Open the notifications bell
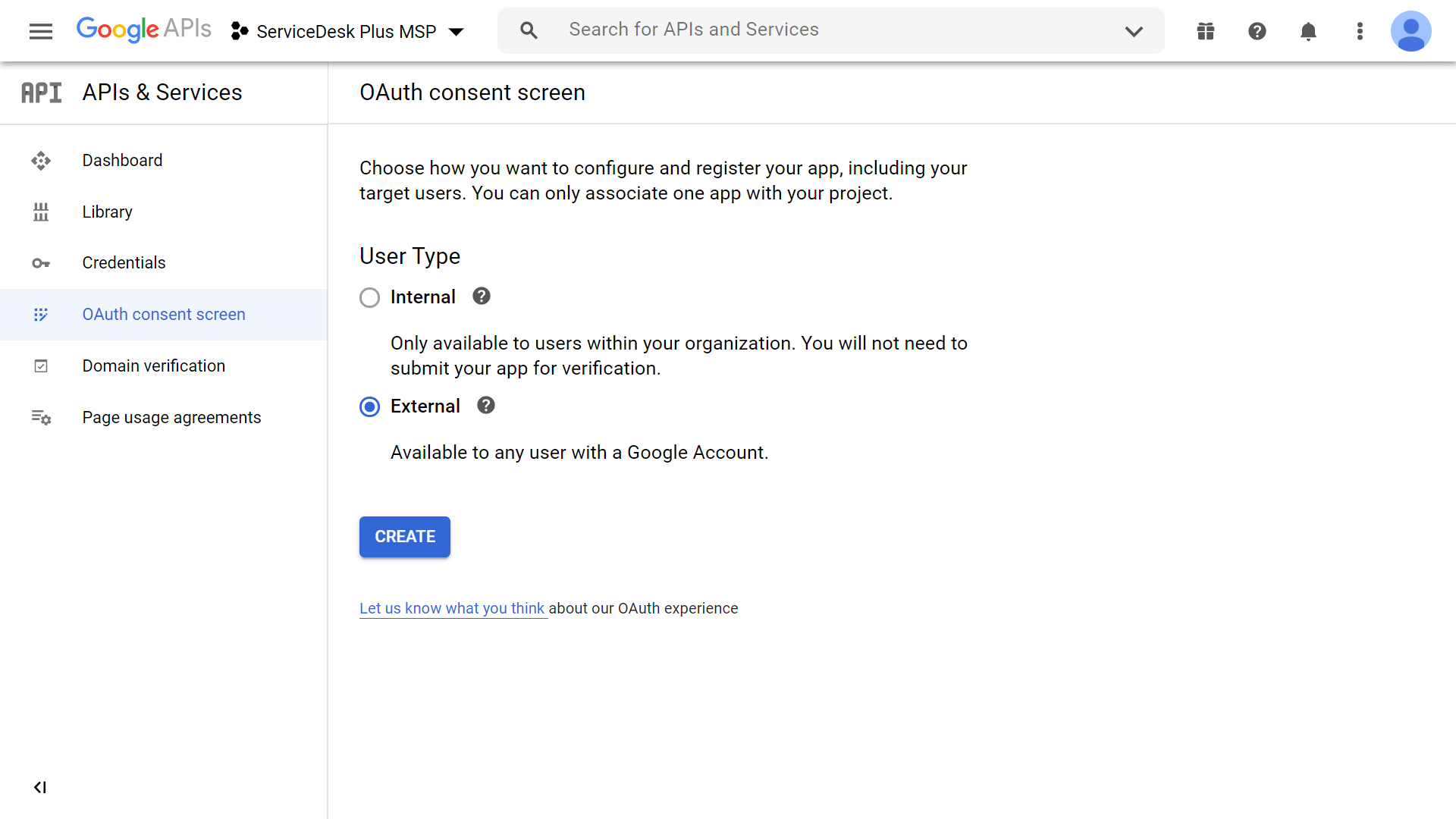Viewport: 1456px width, 819px height. (1308, 31)
